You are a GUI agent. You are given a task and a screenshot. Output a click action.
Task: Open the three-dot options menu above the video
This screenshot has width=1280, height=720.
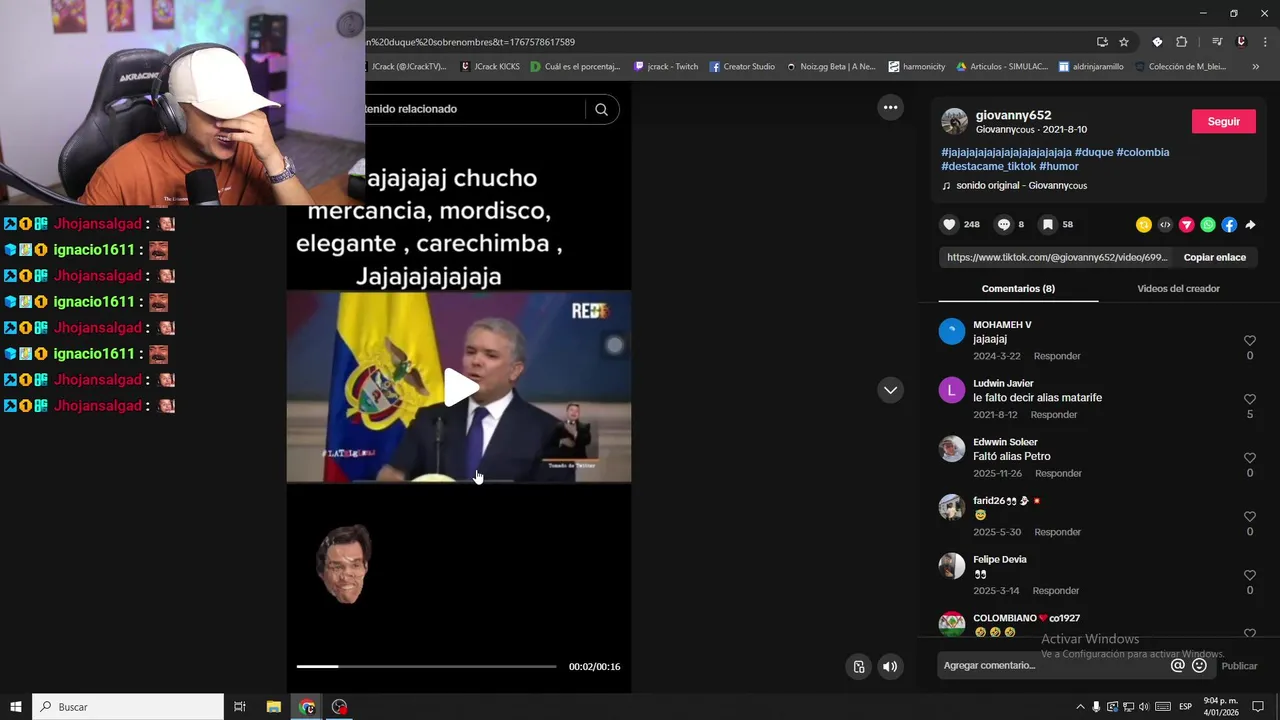[890, 107]
